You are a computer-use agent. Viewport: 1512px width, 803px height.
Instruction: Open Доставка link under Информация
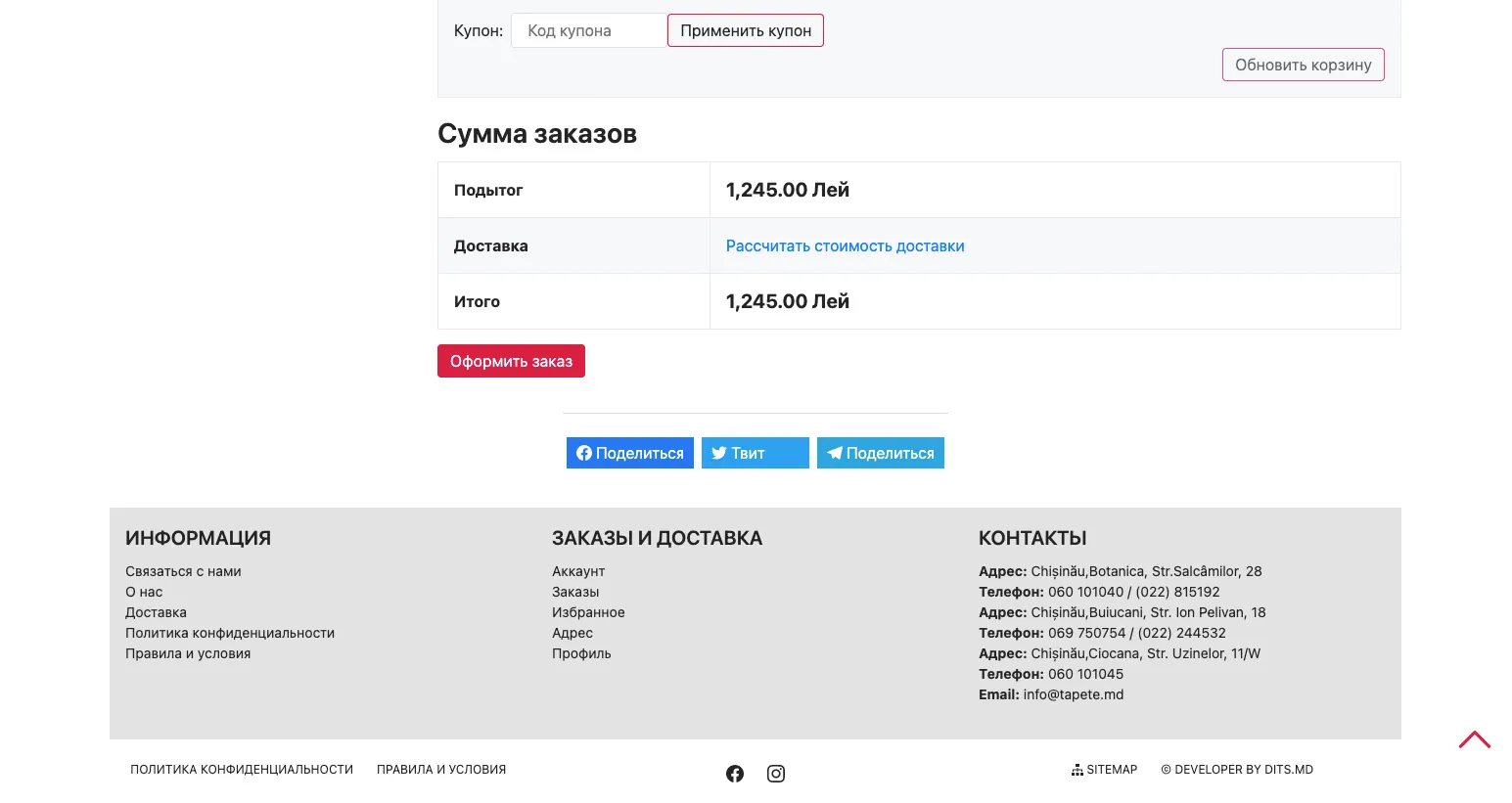[156, 612]
